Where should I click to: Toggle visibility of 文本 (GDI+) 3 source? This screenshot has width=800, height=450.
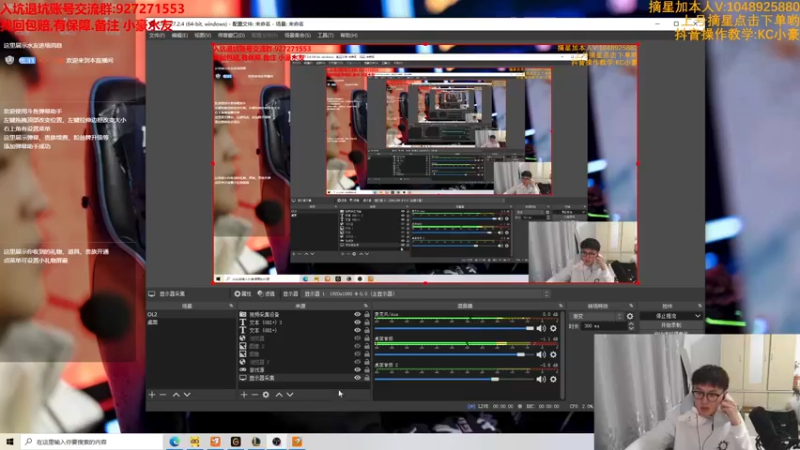coord(357,322)
